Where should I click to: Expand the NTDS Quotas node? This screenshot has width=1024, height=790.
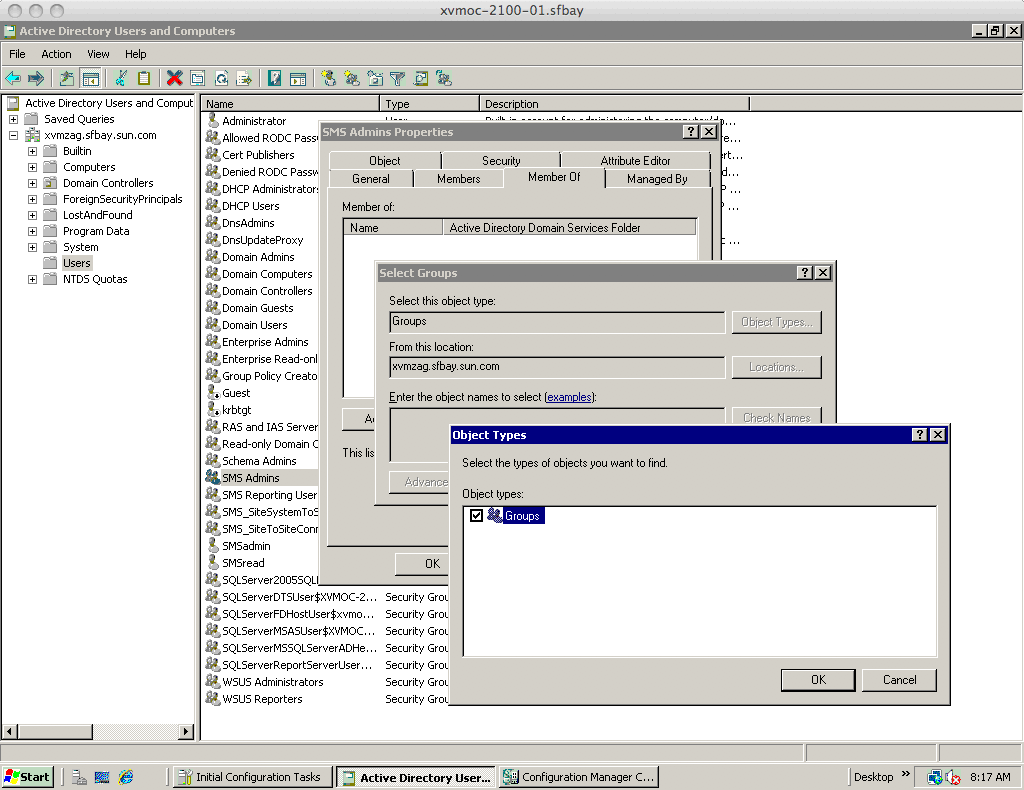(x=32, y=279)
